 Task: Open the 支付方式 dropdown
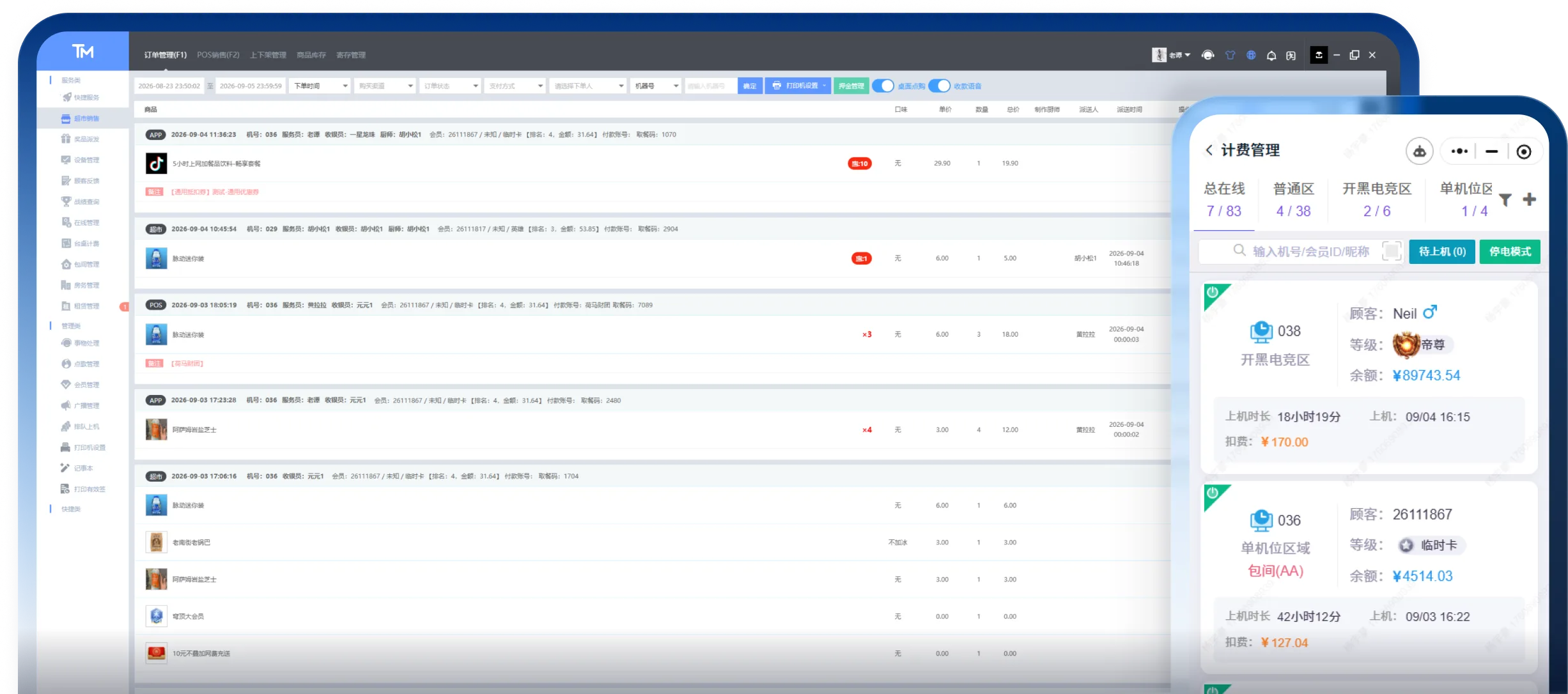tap(515, 86)
